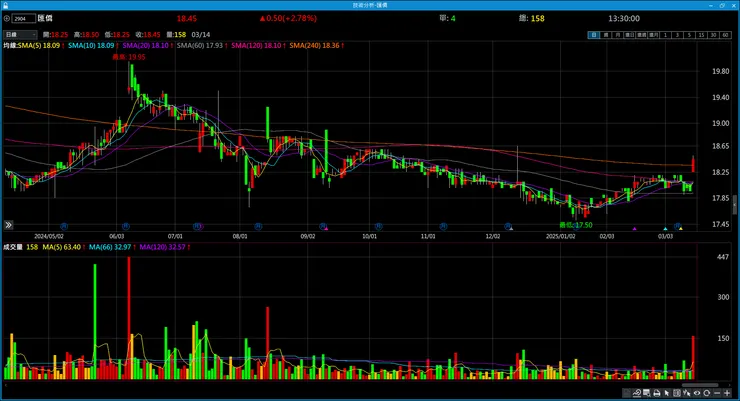Image resolution: width=740 pixels, height=401 pixels.
Task: Click the monthly marker near 2024/05/02
Action: pyautogui.click(x=64, y=227)
